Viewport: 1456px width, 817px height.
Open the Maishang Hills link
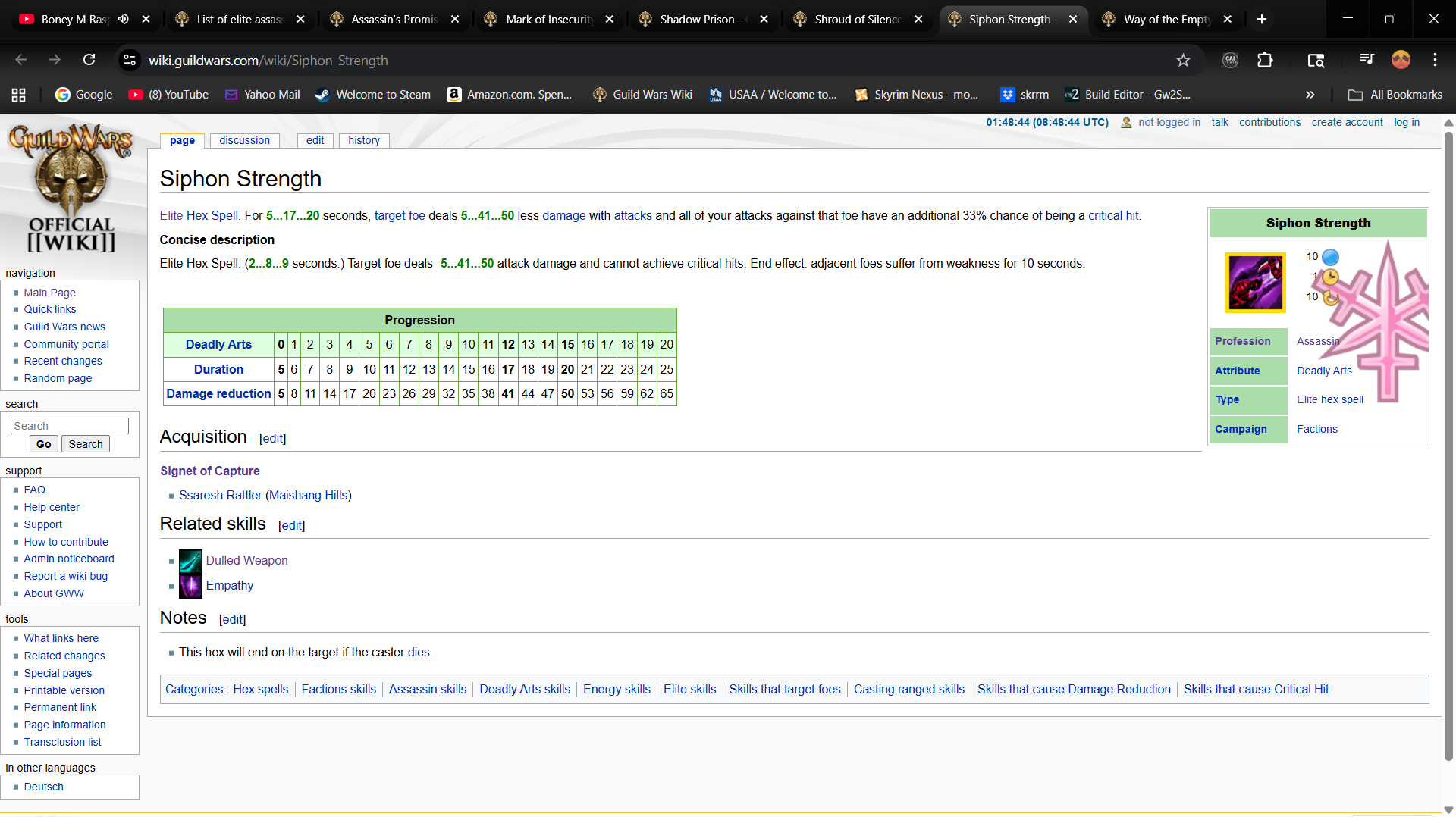309,496
